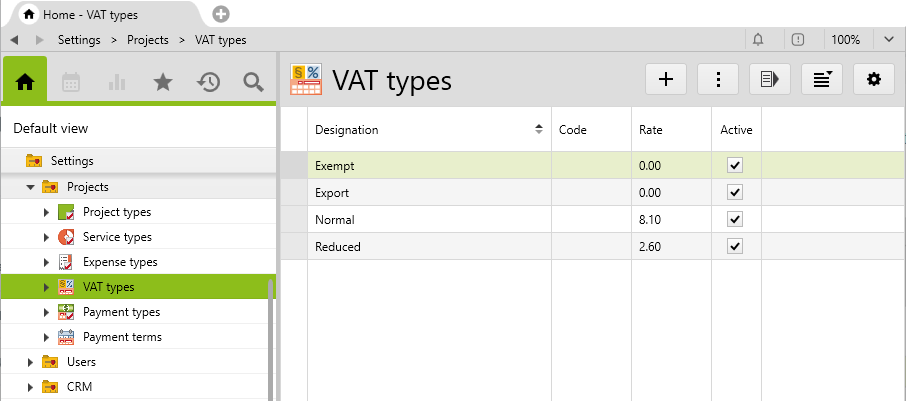Open the history clock tab
The width and height of the screenshot is (906, 401).
pos(208,83)
